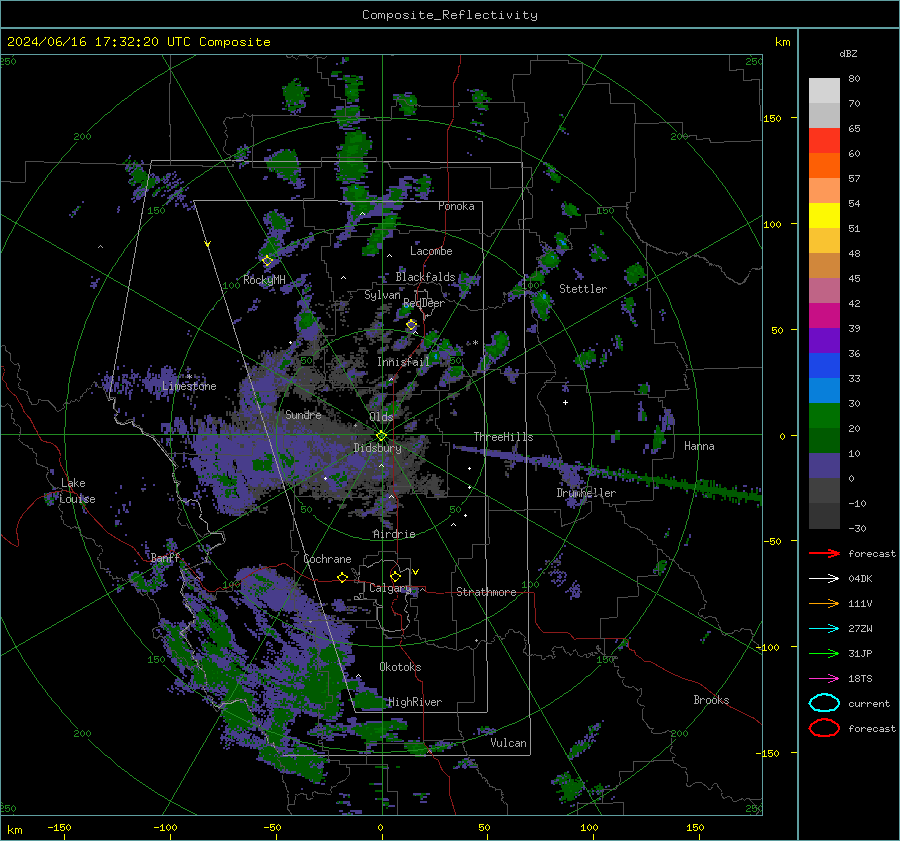Pick the slate purple 0-10 dBZ swatch

click(824, 466)
